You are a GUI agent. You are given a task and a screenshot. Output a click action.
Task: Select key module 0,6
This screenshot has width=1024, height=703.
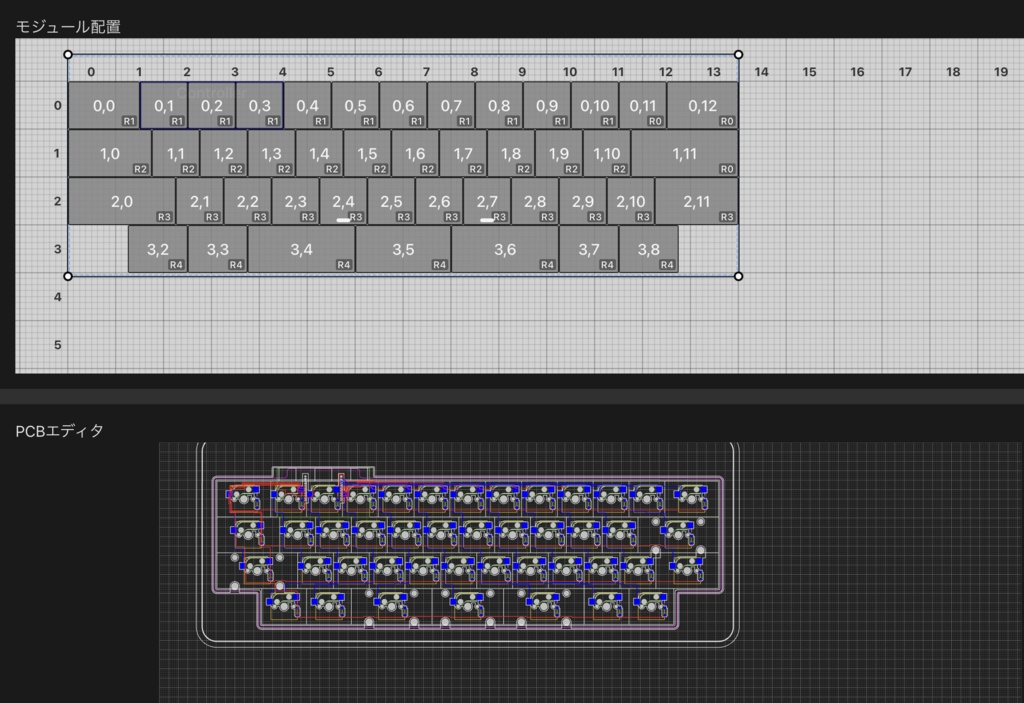point(403,105)
